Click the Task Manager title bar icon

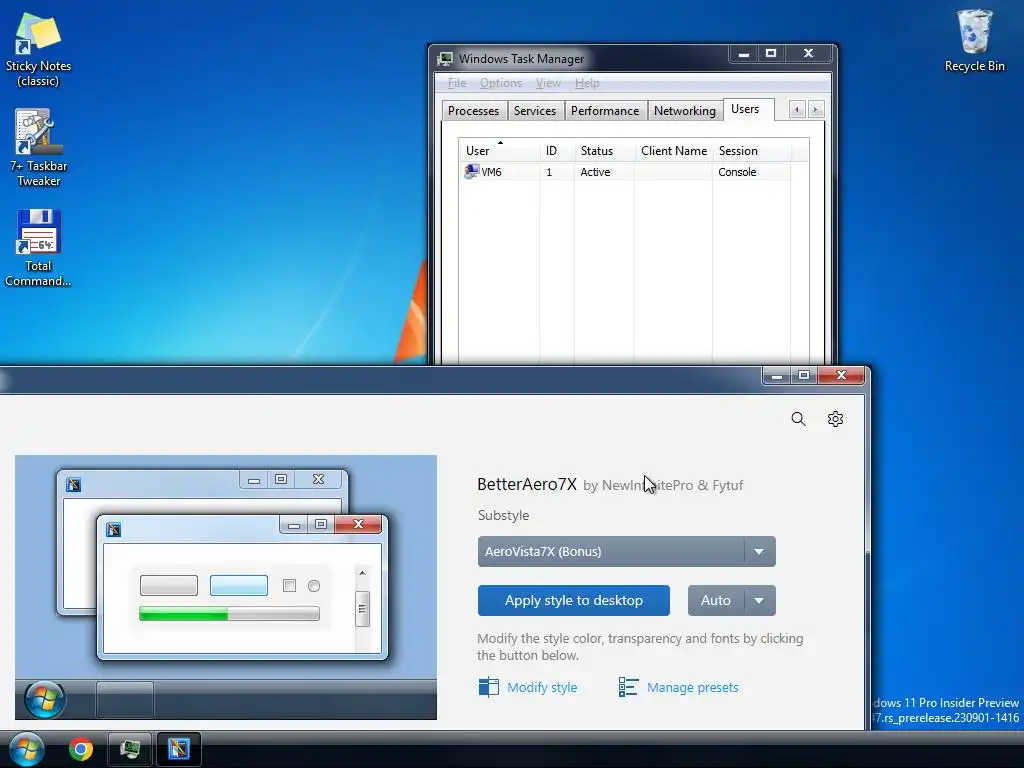[445, 59]
